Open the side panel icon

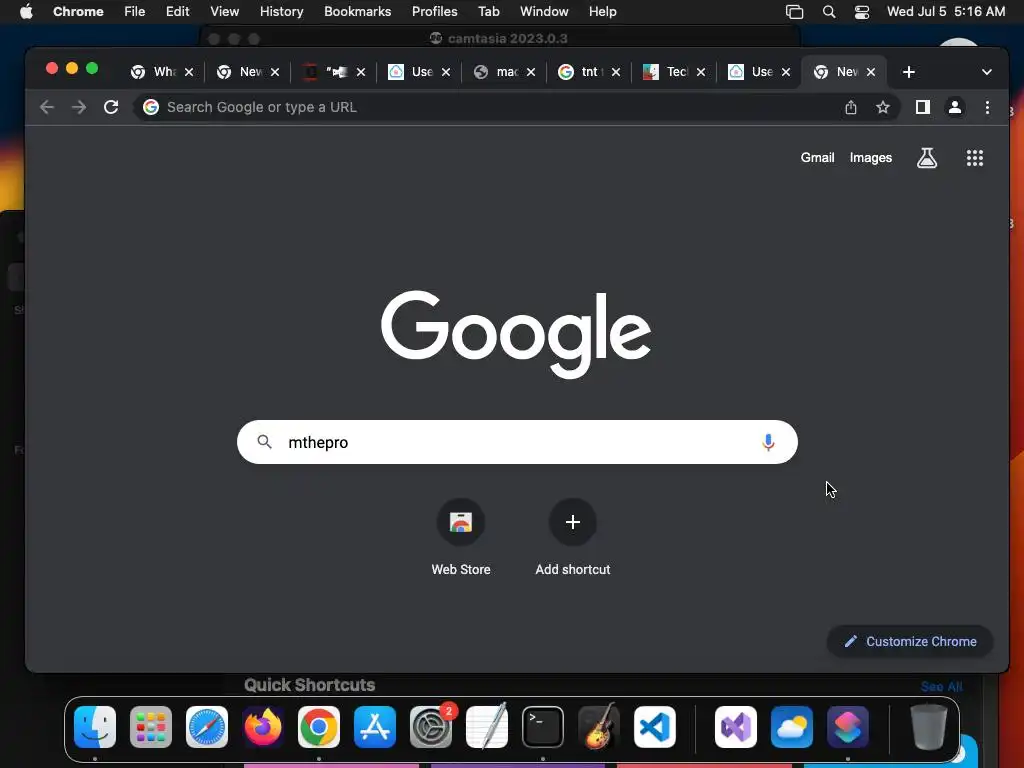tap(922, 107)
